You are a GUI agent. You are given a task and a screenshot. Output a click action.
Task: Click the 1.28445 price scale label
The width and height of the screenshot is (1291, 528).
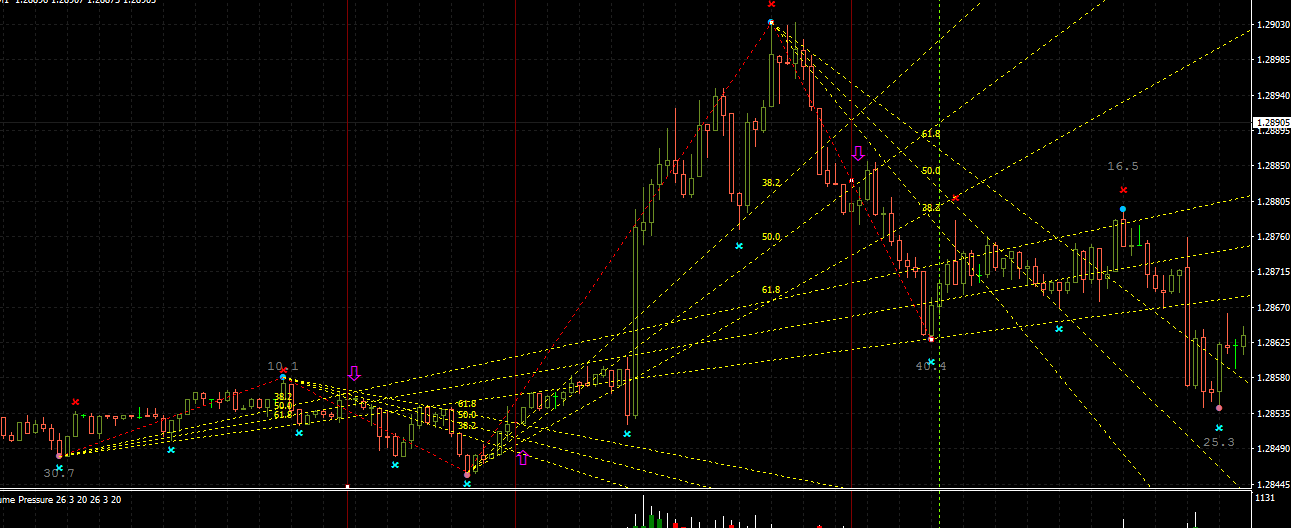click(1271, 484)
